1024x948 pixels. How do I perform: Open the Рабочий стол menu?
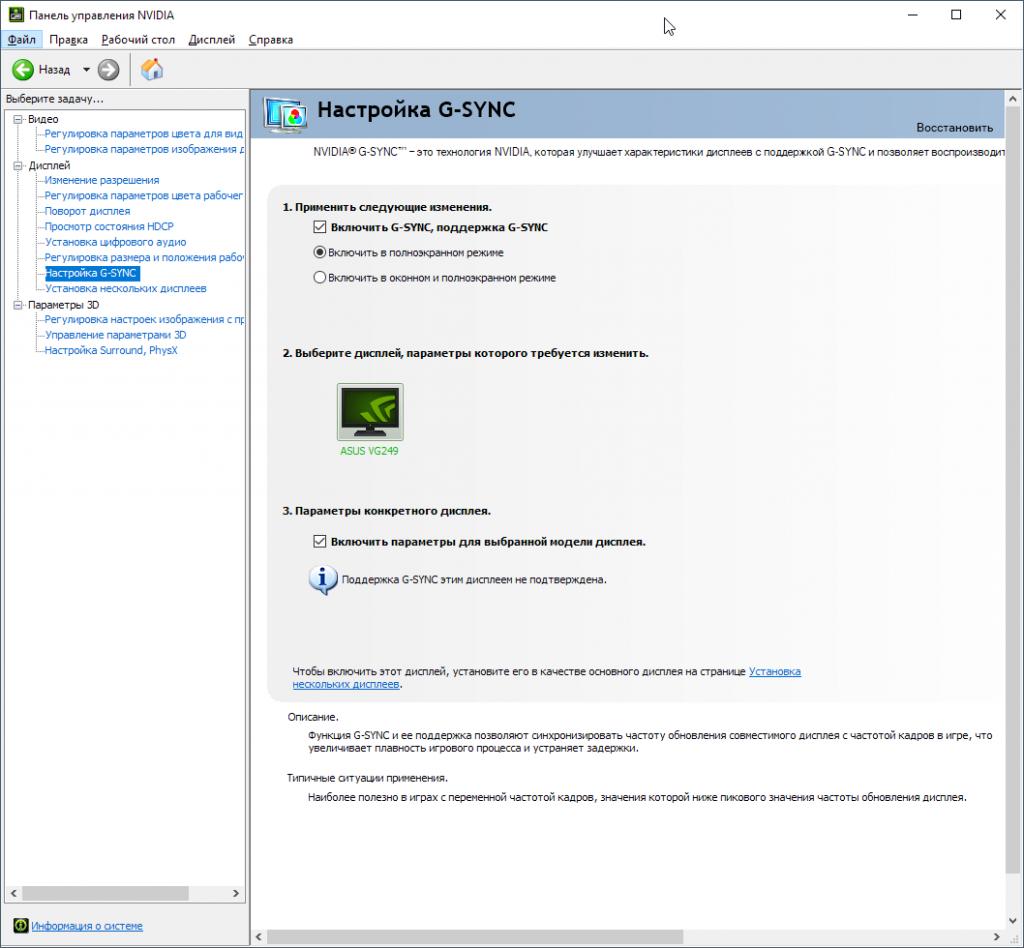tap(138, 40)
